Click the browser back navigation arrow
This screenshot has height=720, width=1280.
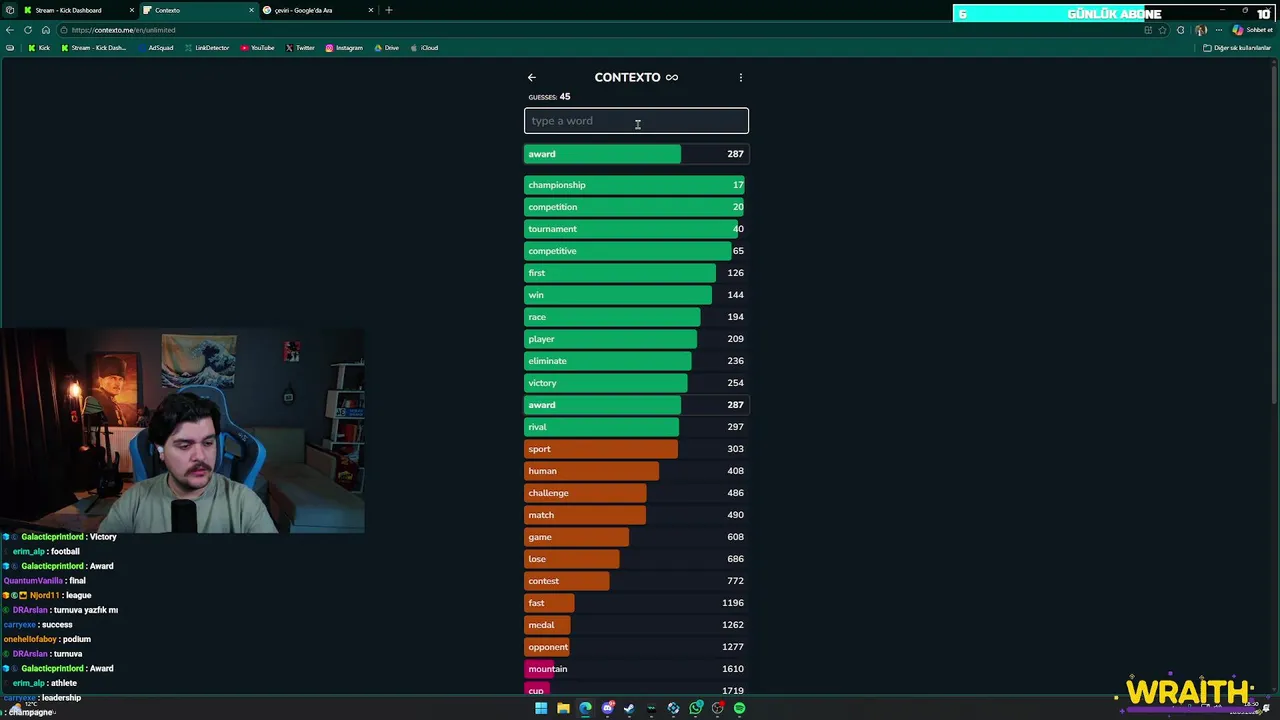10,30
